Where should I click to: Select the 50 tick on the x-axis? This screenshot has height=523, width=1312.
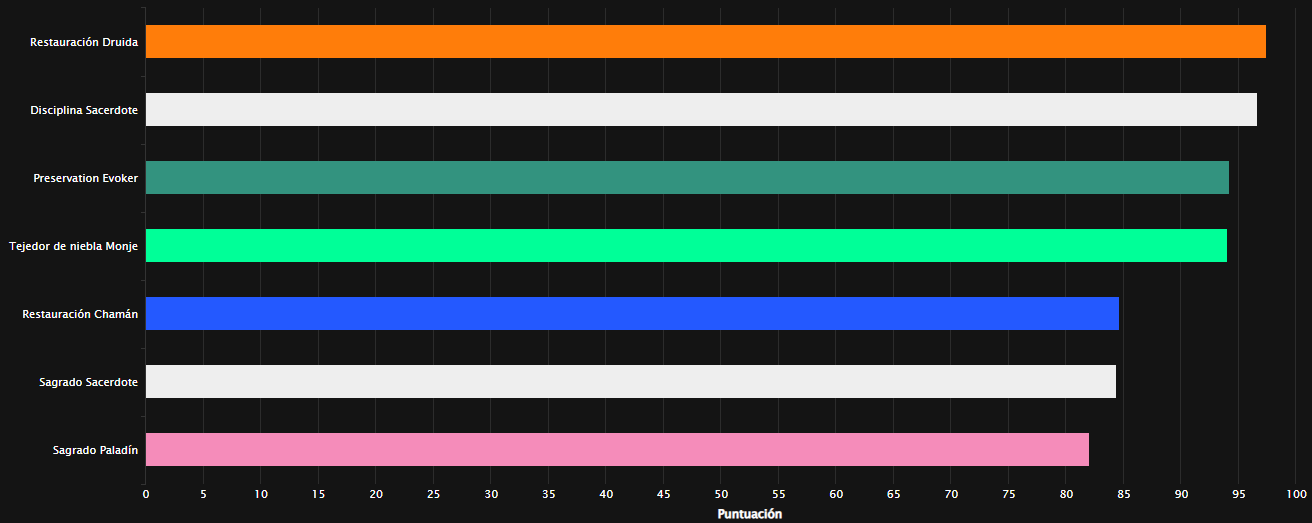tap(721, 494)
